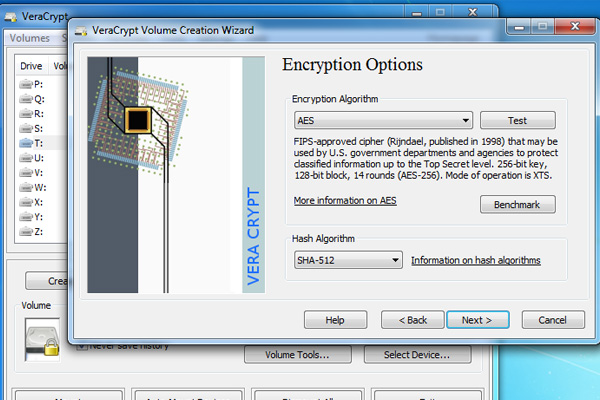This screenshot has height=400, width=600.
Task: Click the Volume Tools... button
Action: 297,355
